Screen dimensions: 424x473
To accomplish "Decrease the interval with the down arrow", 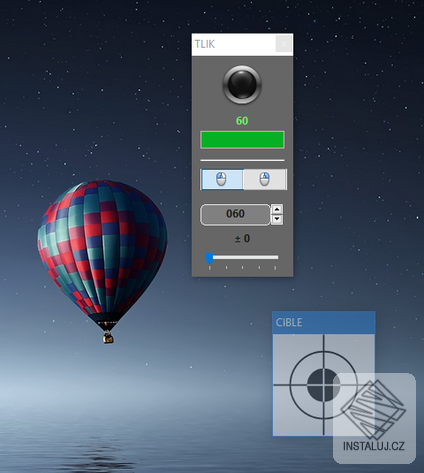I will click(277, 219).
